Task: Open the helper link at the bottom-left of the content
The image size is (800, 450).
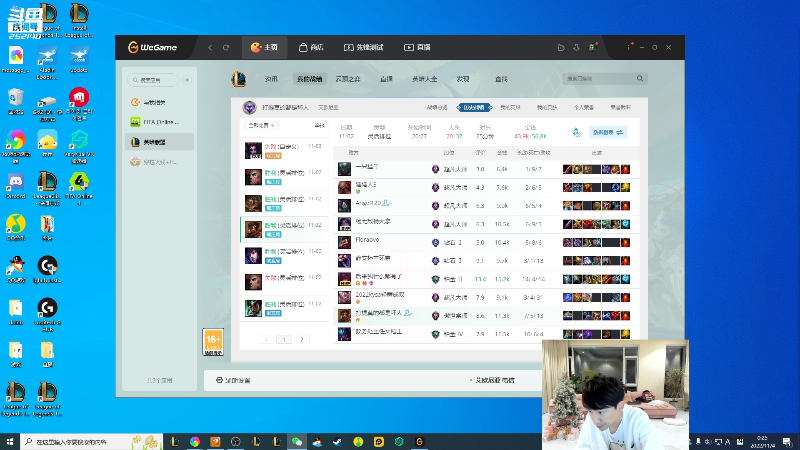Action: pos(233,381)
